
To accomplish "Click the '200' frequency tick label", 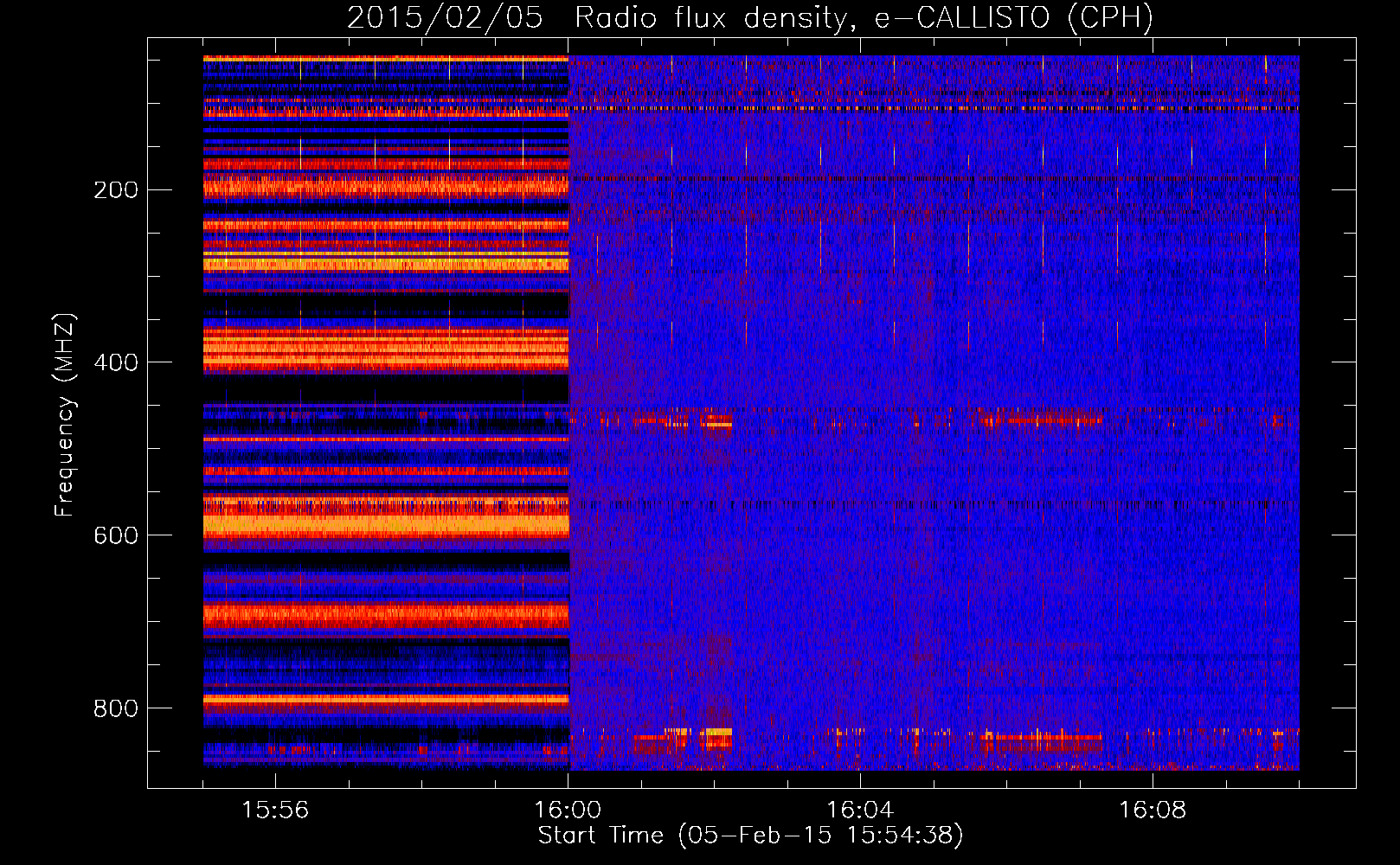I will tap(116, 190).
